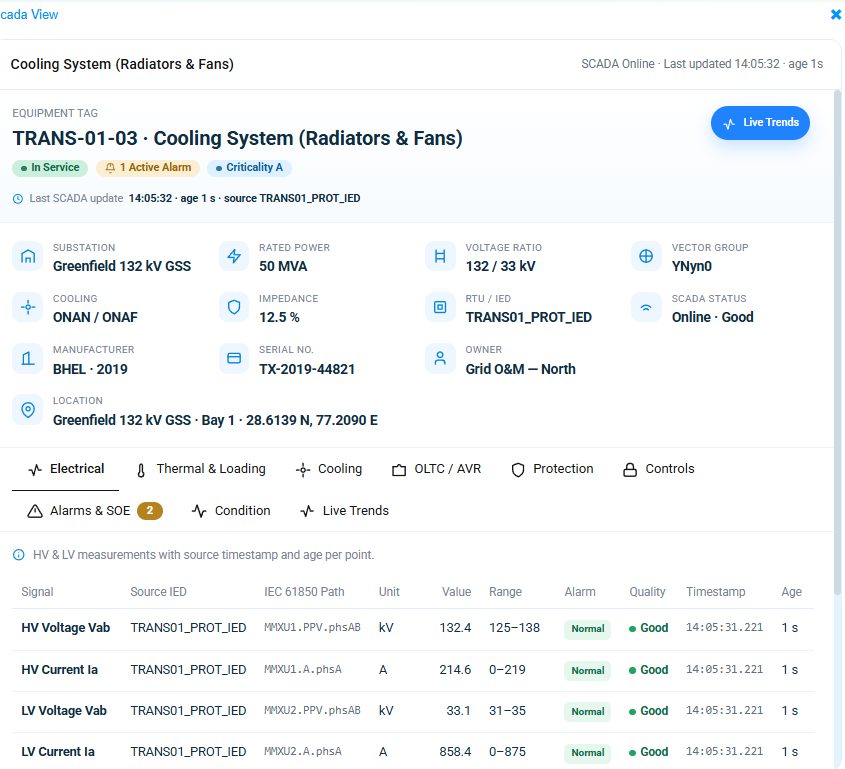The image size is (845, 769).
Task: Click the info icon beside HV & LV measurements
Action: coord(18,555)
